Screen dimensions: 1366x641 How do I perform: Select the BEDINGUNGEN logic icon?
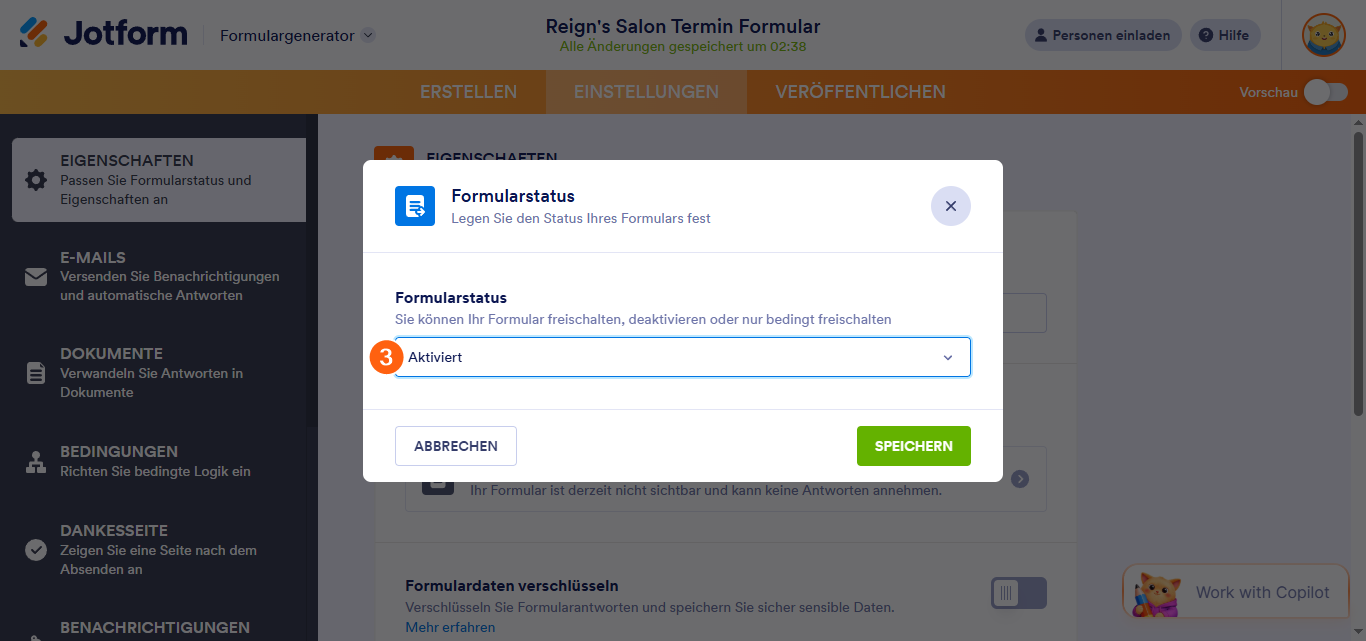[34, 462]
